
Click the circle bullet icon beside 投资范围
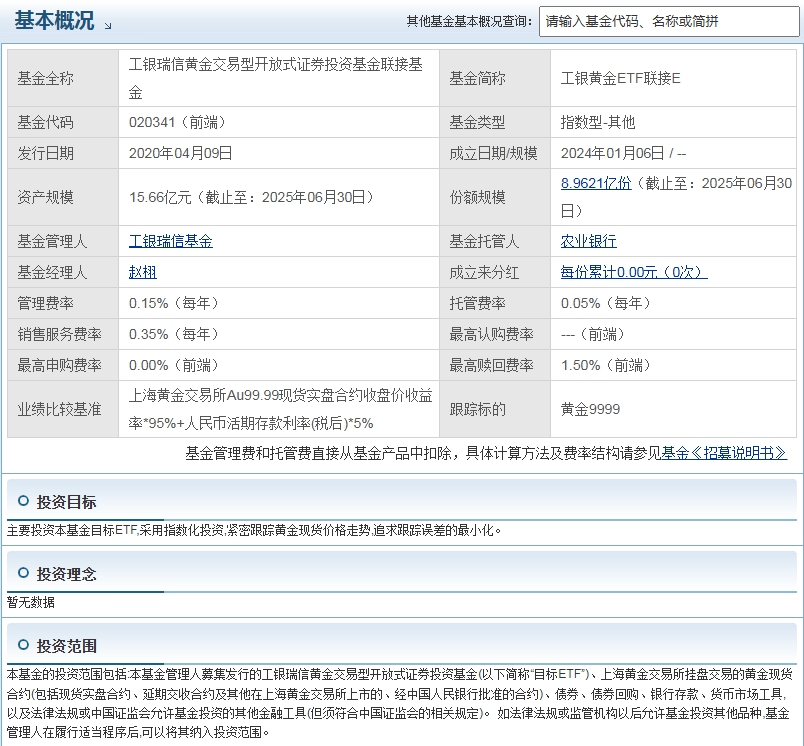click(x=23, y=644)
